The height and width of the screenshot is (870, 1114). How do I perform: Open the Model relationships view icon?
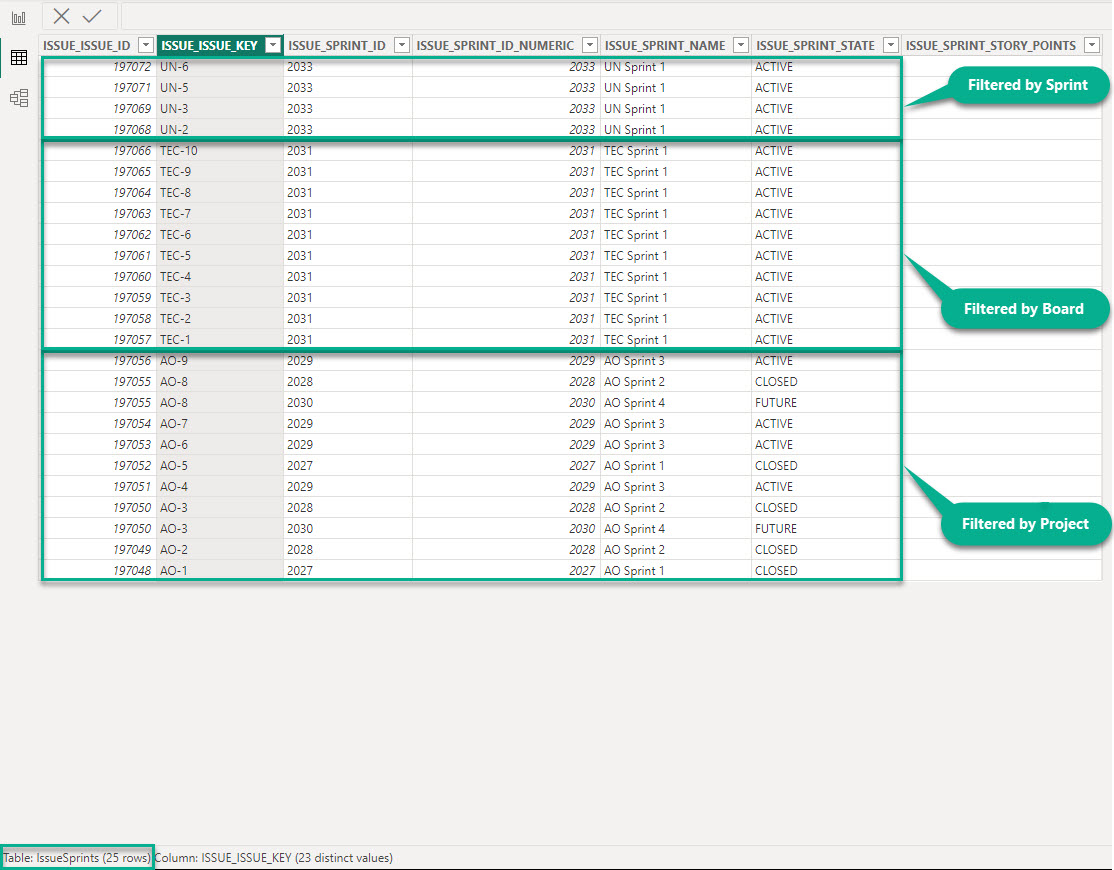click(x=18, y=98)
